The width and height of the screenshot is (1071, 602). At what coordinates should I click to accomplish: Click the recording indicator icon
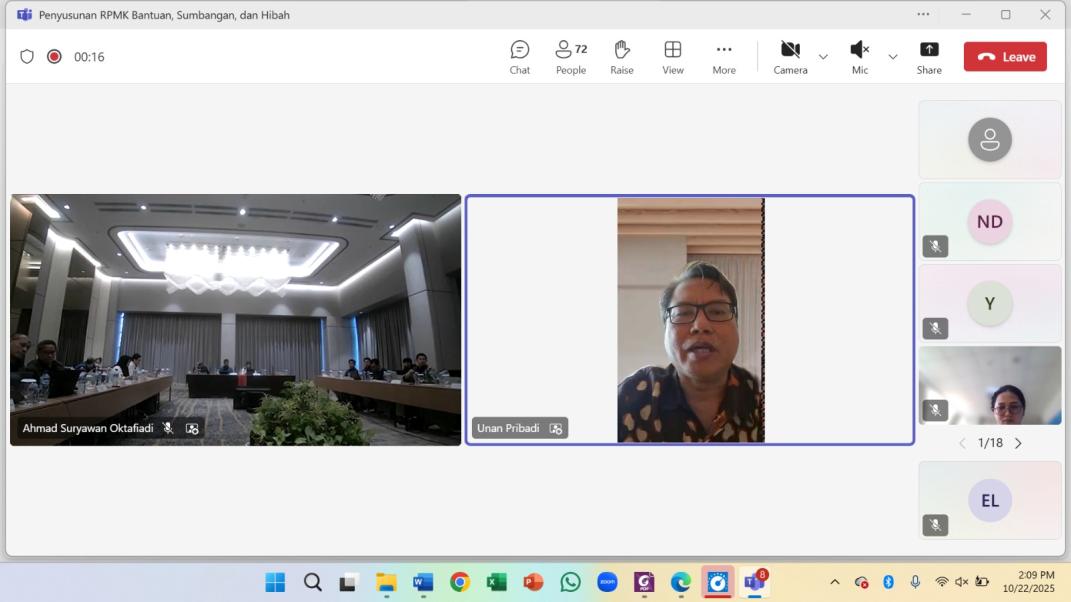tap(54, 57)
